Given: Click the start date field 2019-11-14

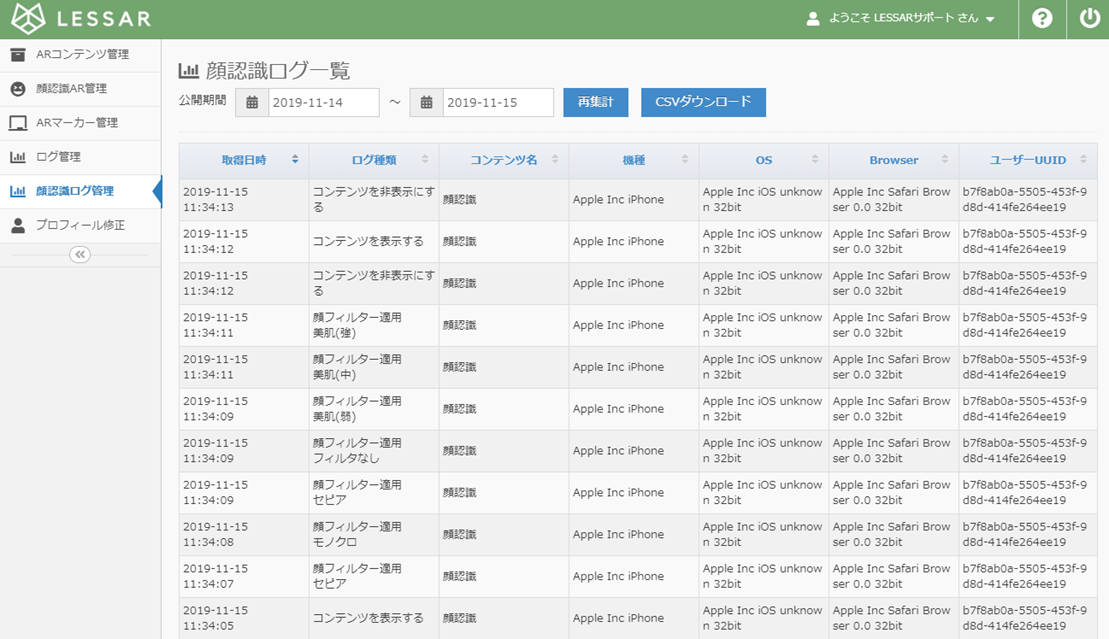Looking at the screenshot, I should pos(324,103).
